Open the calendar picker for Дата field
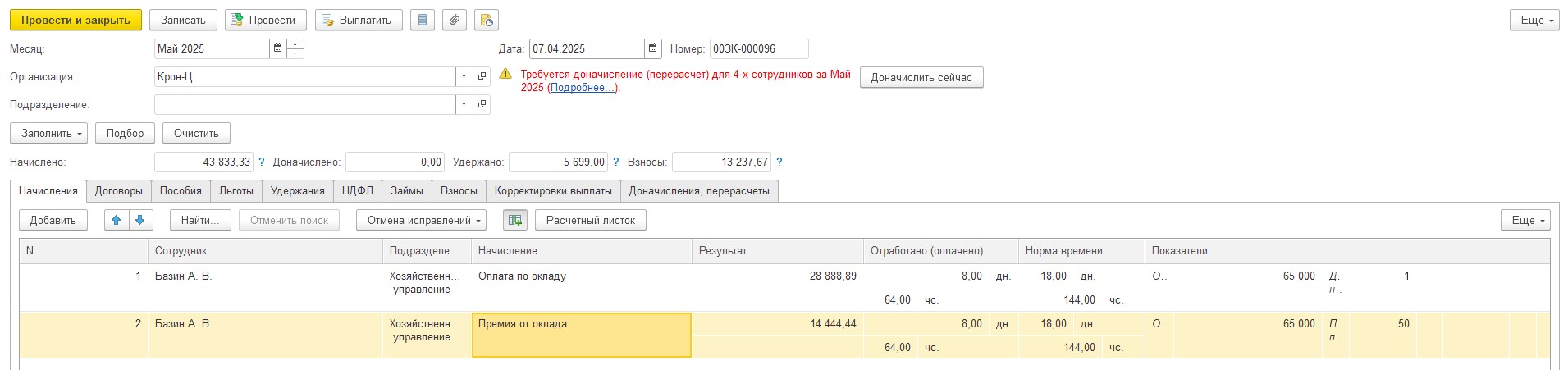This screenshot has width=1568, height=370. pos(652,48)
